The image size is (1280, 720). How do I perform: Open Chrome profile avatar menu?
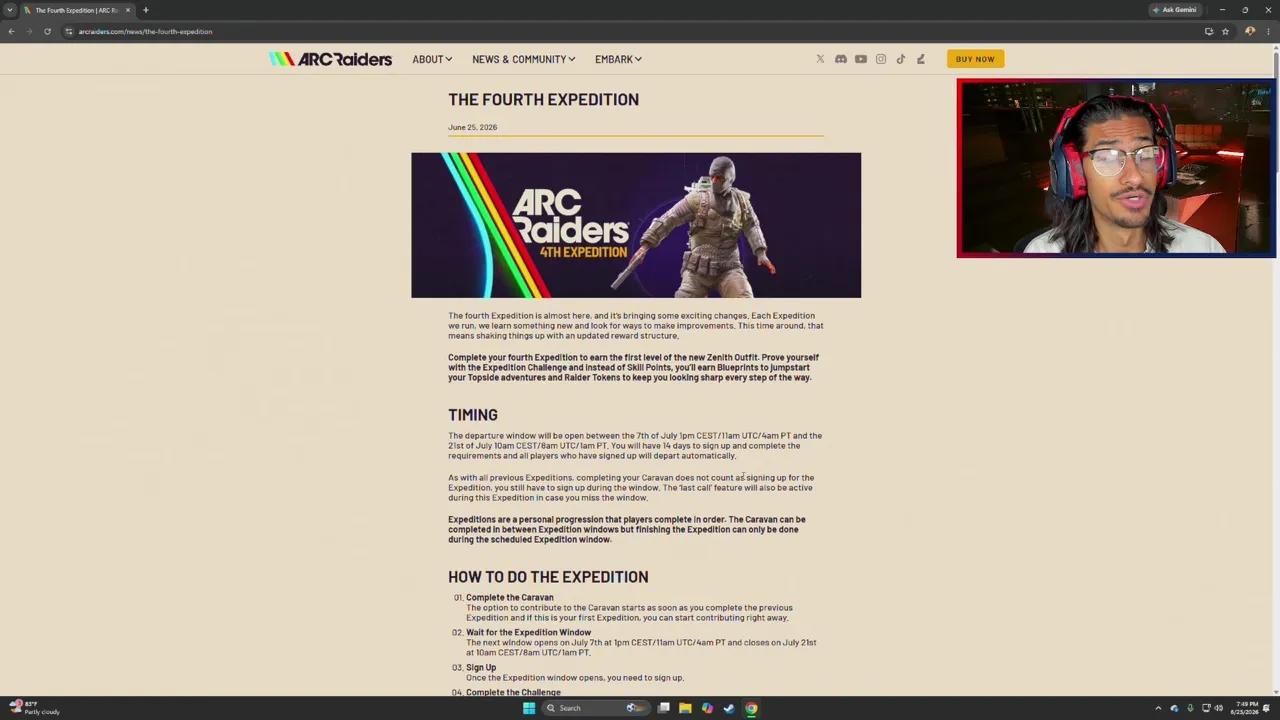click(1250, 31)
